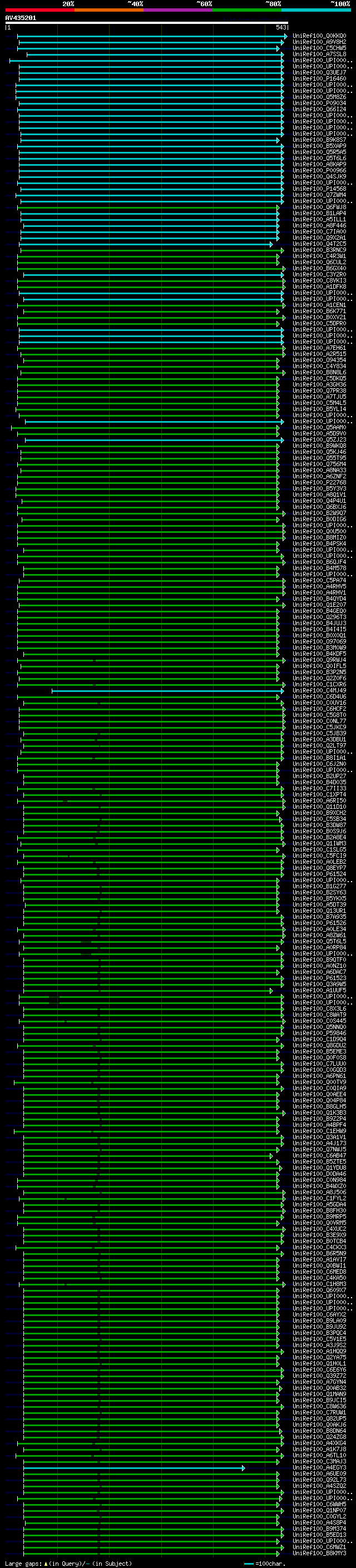Click the white query sequence bar under AV435201
This screenshot has height=1568, width=356.
[147, 22]
